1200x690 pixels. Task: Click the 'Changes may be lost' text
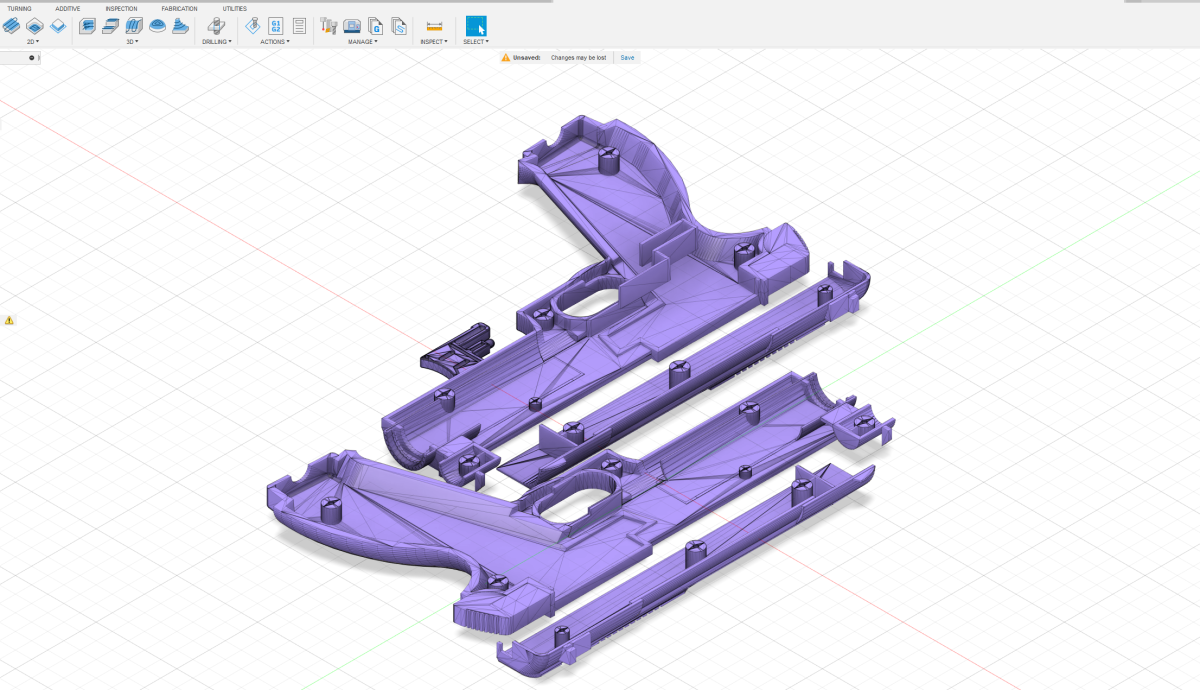[x=578, y=58]
